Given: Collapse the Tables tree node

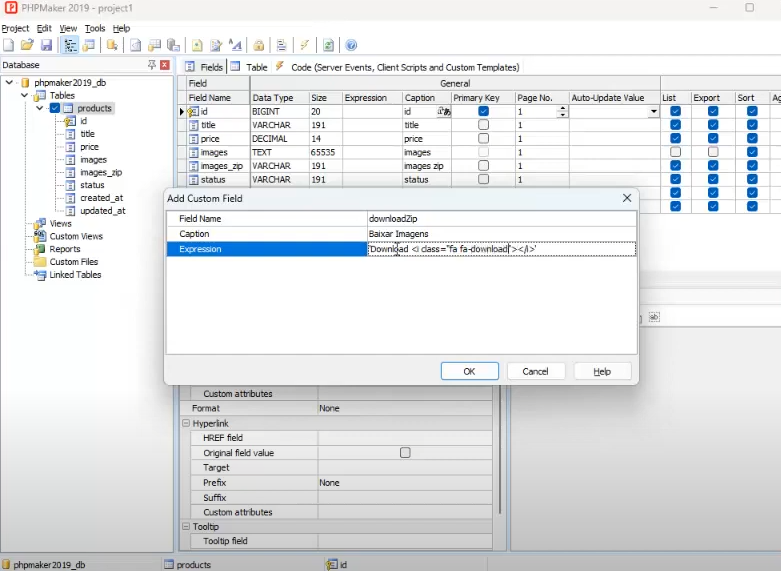Looking at the screenshot, I should pos(24,95).
